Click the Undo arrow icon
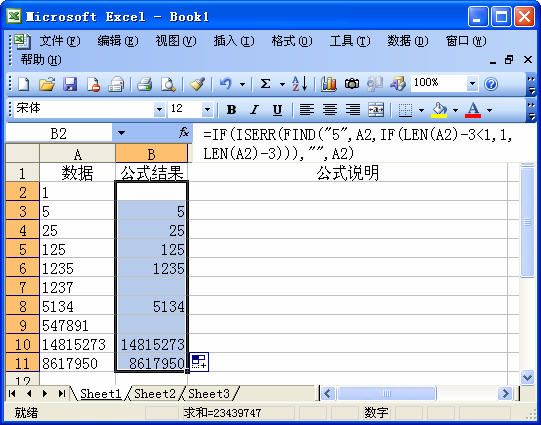The height and width of the screenshot is (425, 541). tap(225, 84)
